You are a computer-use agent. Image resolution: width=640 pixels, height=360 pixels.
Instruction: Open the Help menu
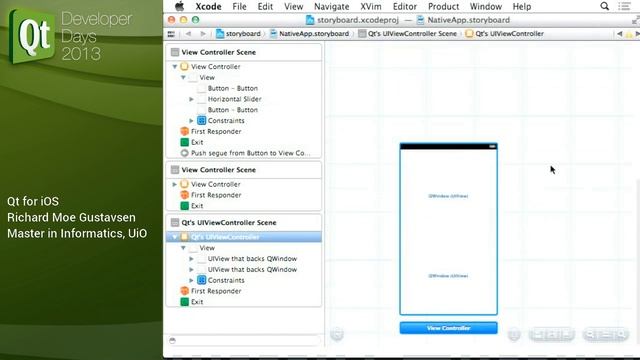click(522, 7)
